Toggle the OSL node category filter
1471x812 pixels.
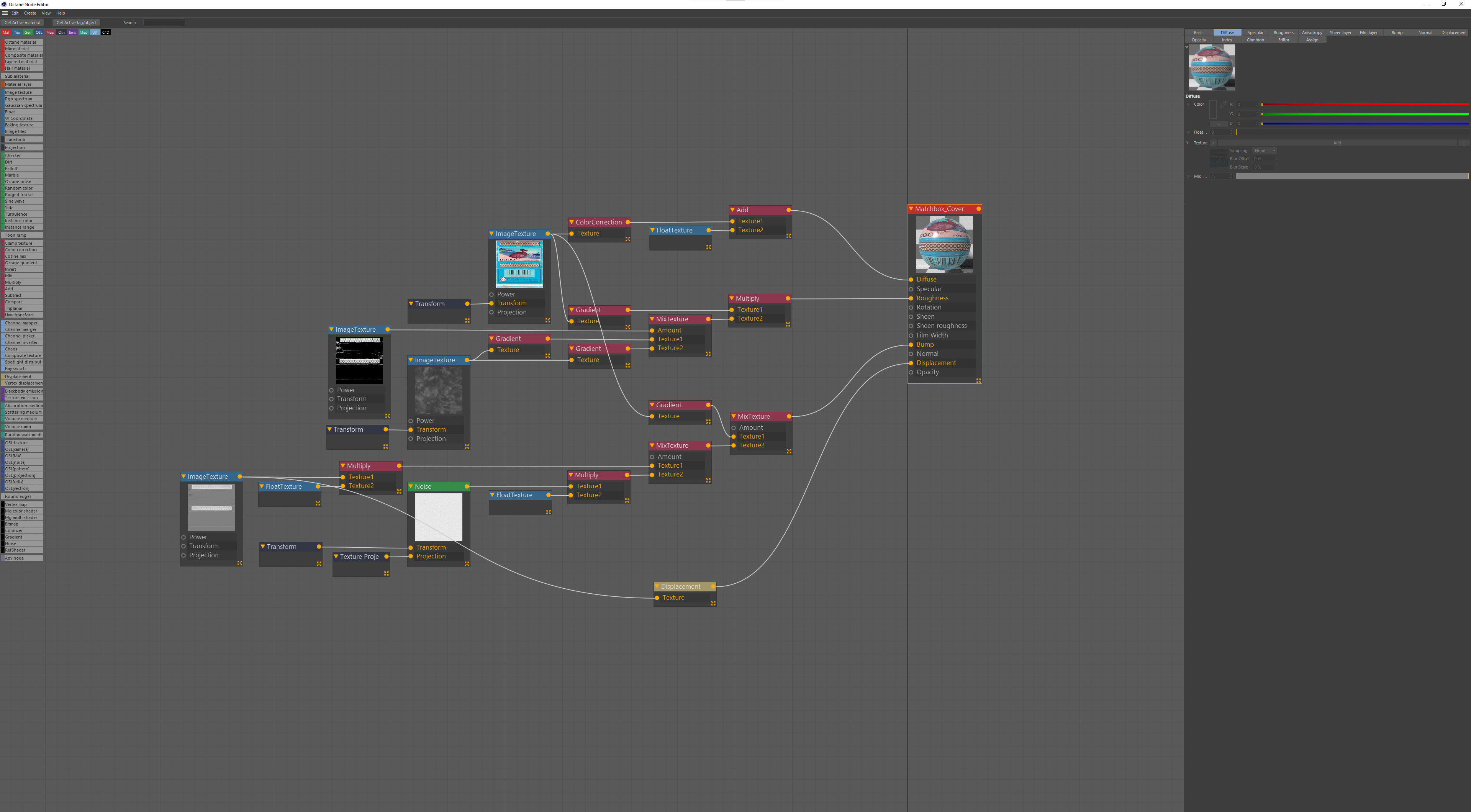39,33
